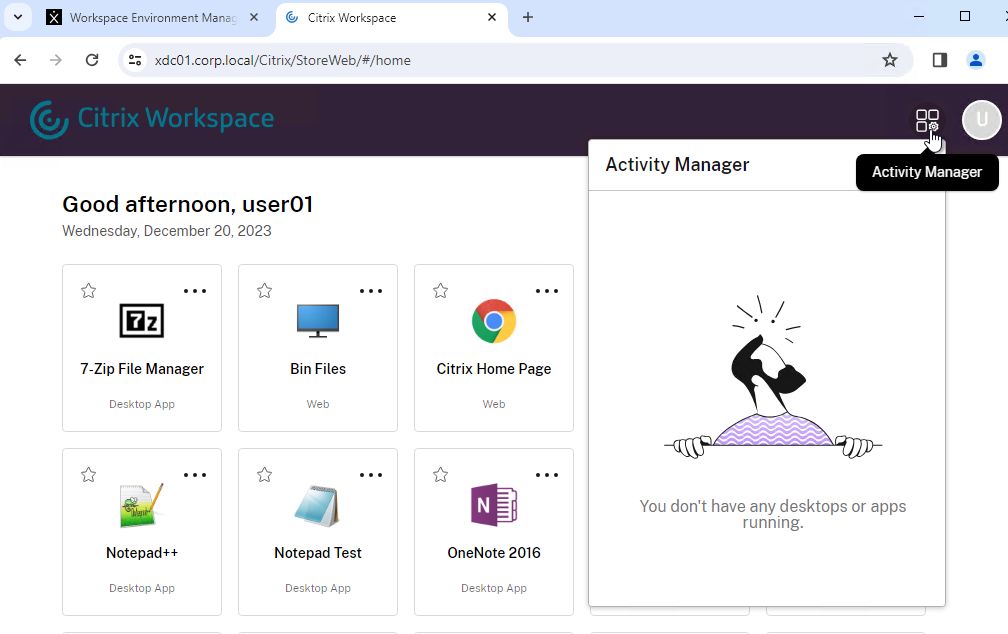Image resolution: width=1008 pixels, height=634 pixels.
Task: Favorite the Notepad++ star
Action: coord(89,475)
